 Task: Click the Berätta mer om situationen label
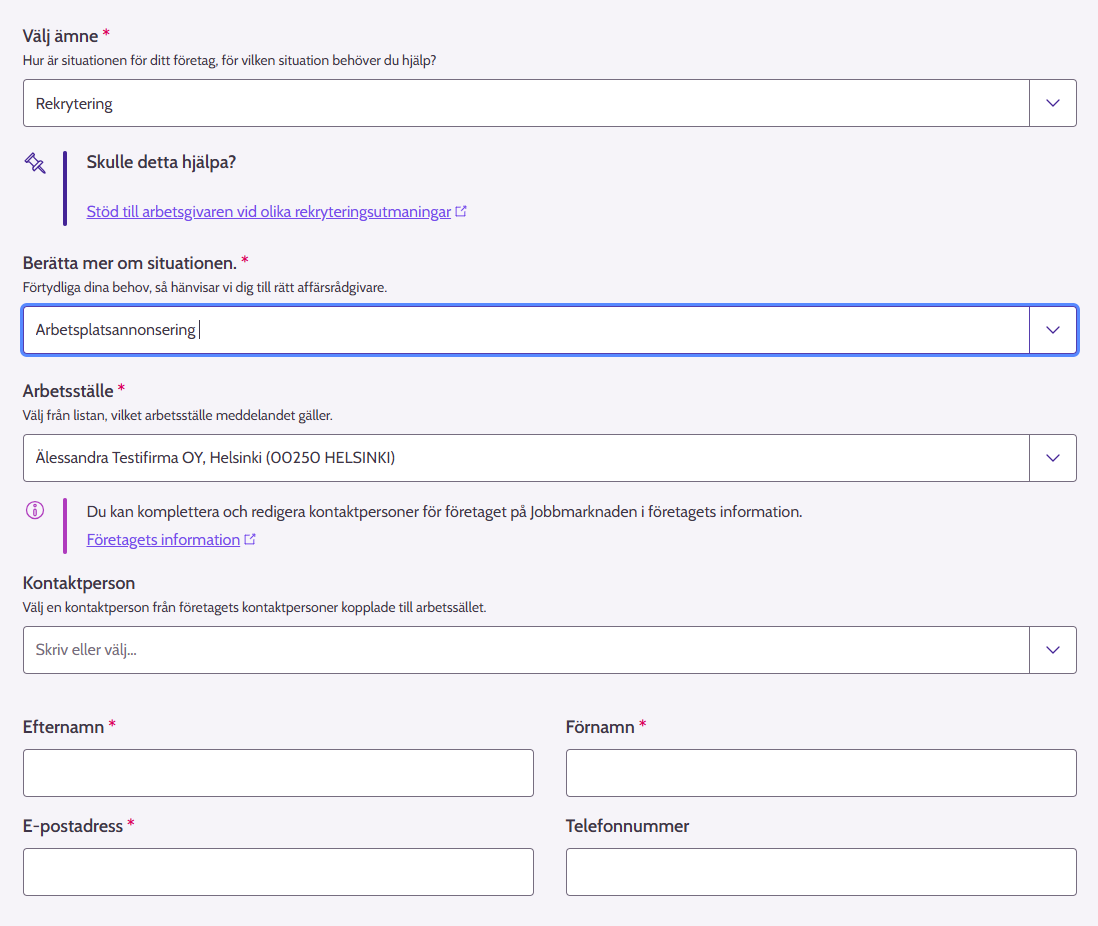tap(130, 263)
